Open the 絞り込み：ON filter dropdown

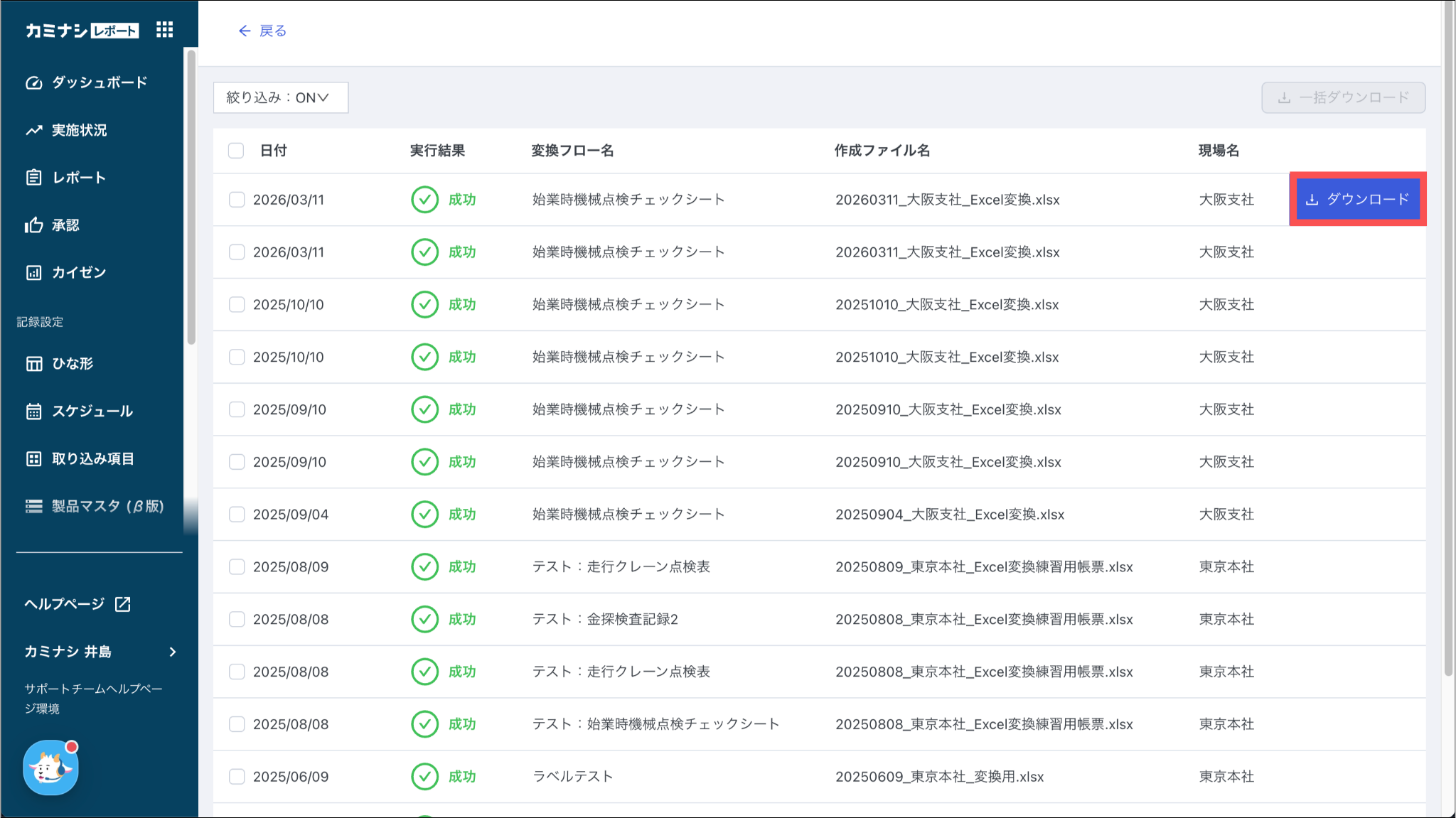[280, 97]
